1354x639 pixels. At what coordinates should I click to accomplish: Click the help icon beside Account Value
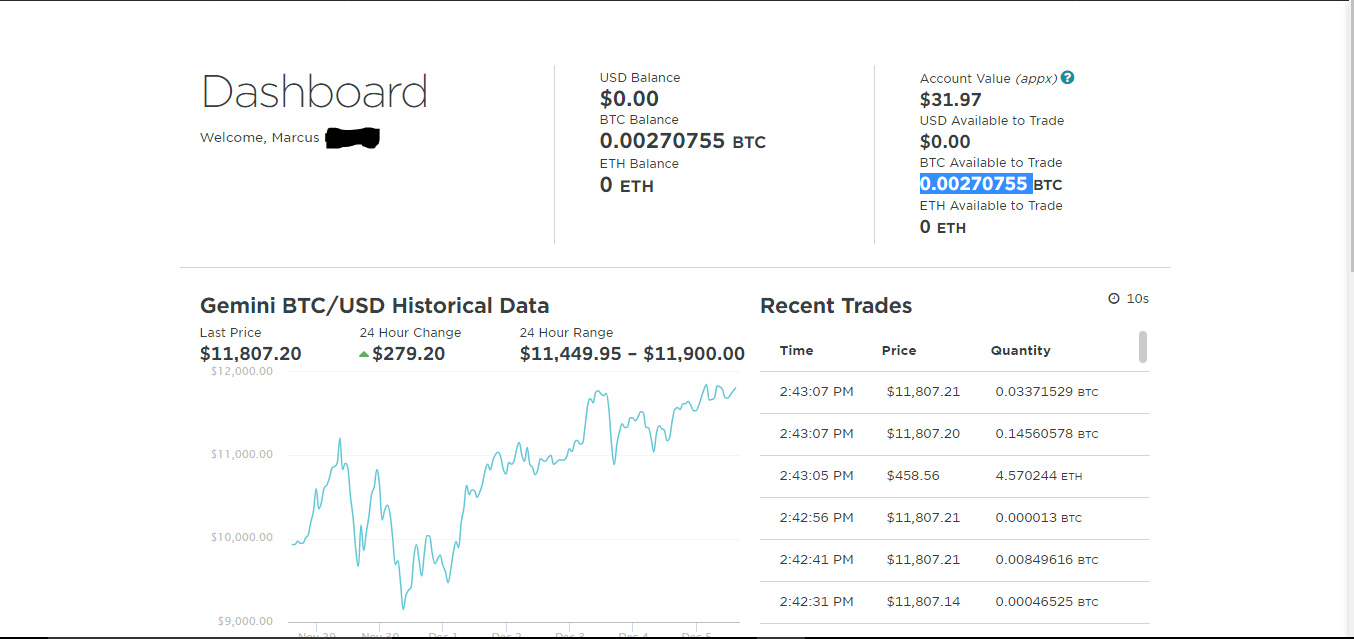click(1068, 78)
